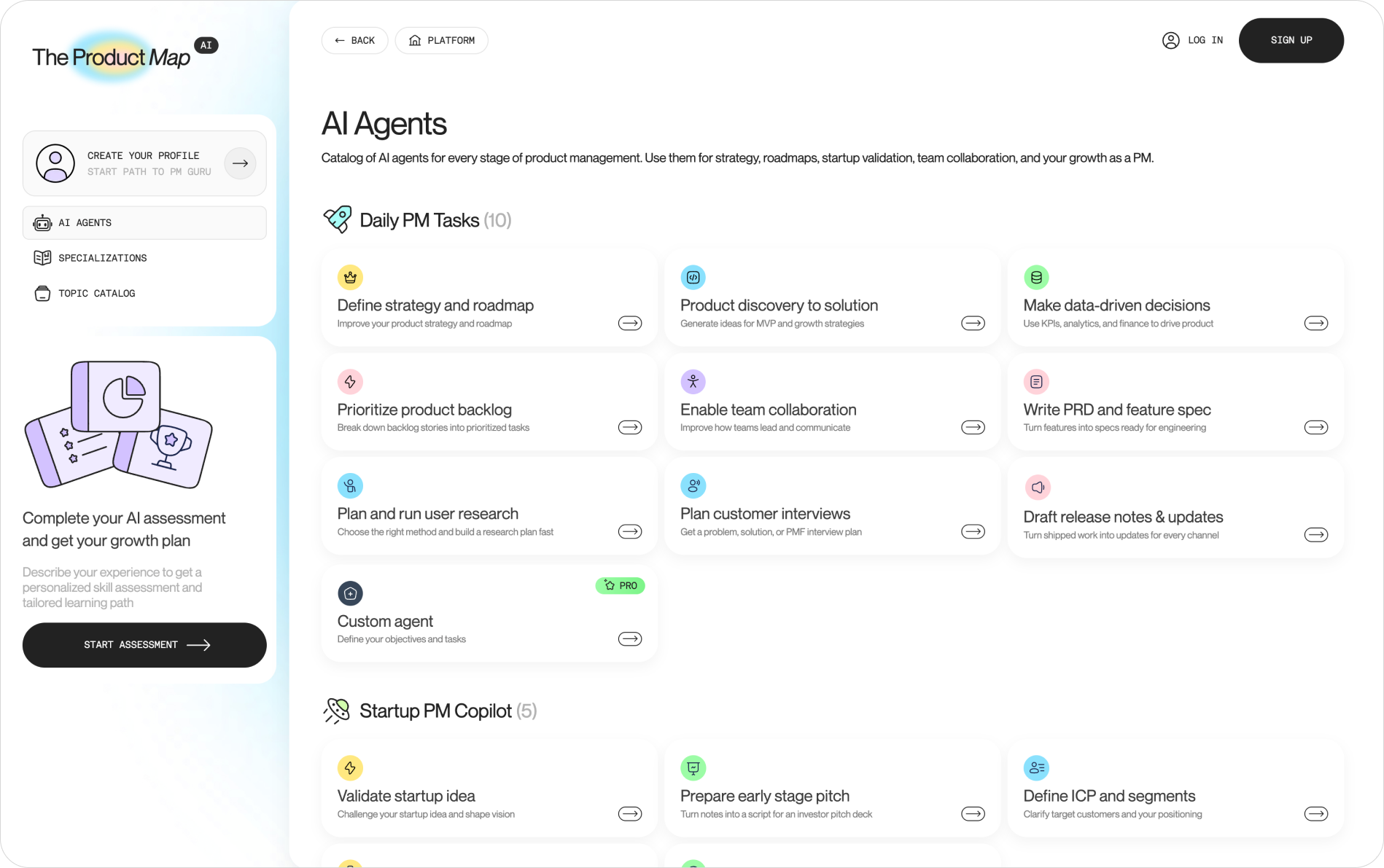The height and width of the screenshot is (868, 1384).
Task: Click the Startup PM Copilot section heading
Action: click(x=448, y=711)
